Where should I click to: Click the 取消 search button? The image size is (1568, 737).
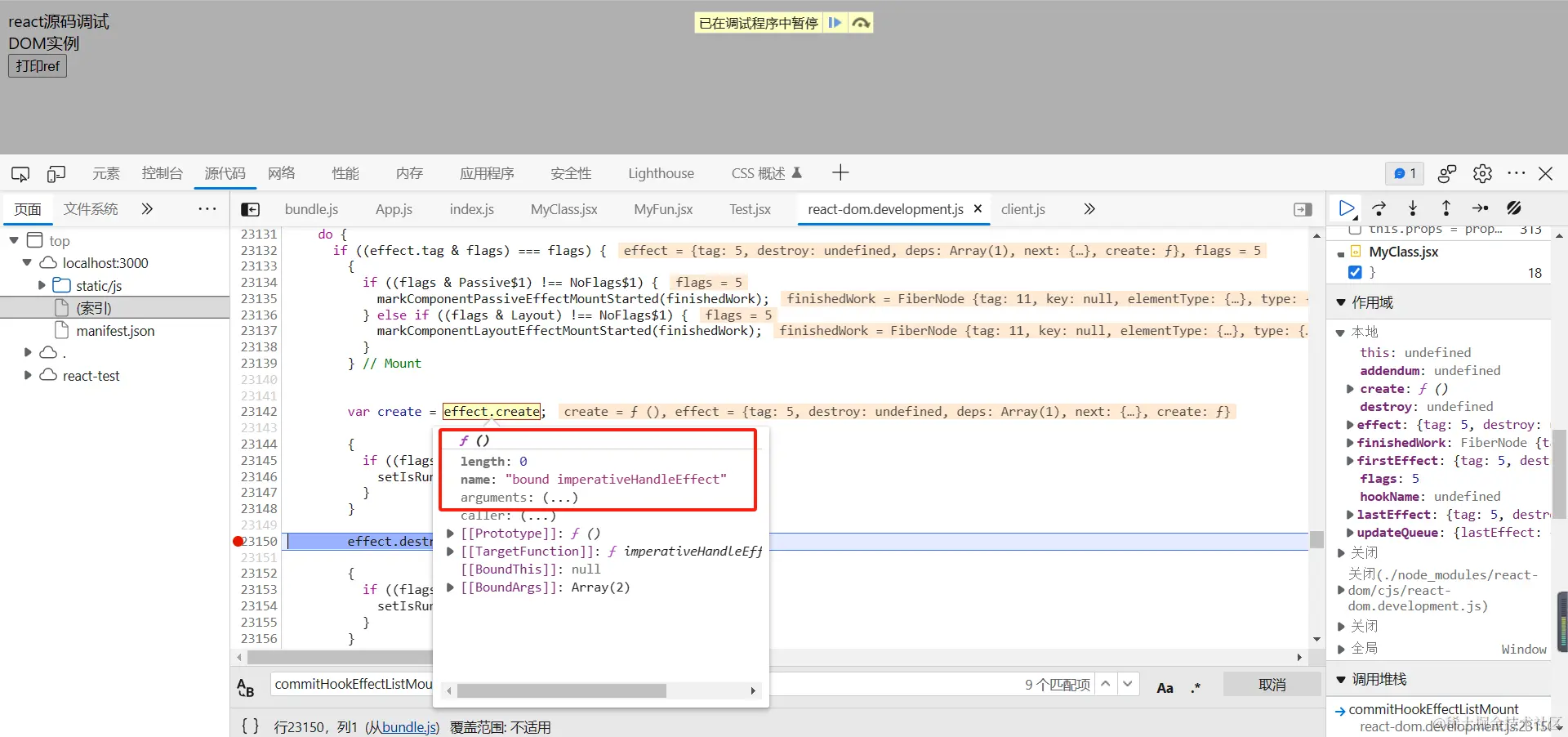coord(1272,685)
